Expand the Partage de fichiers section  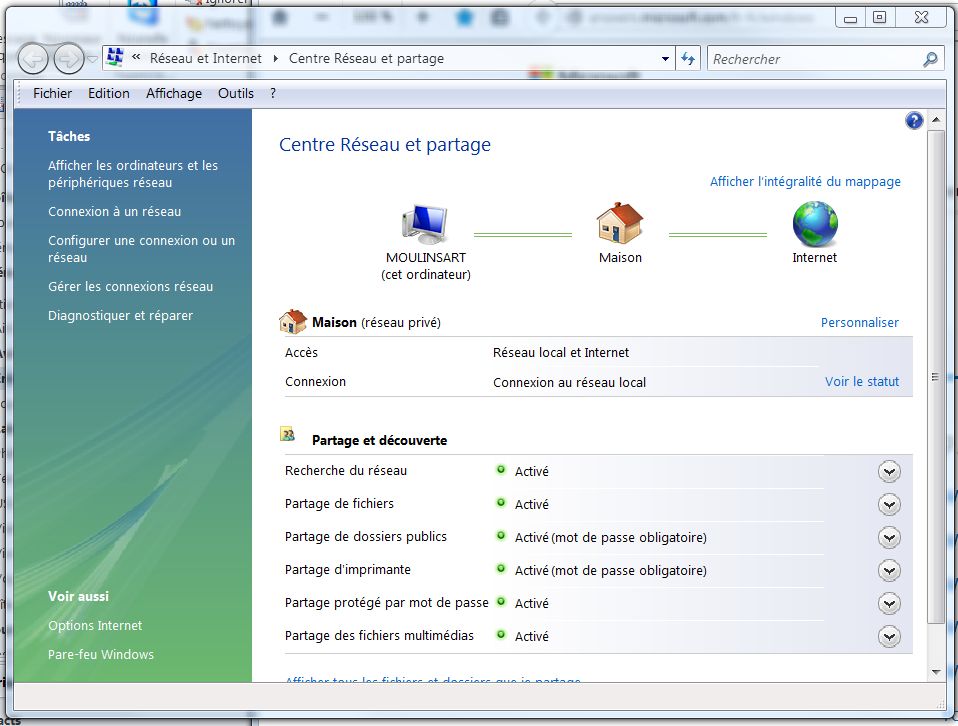889,504
